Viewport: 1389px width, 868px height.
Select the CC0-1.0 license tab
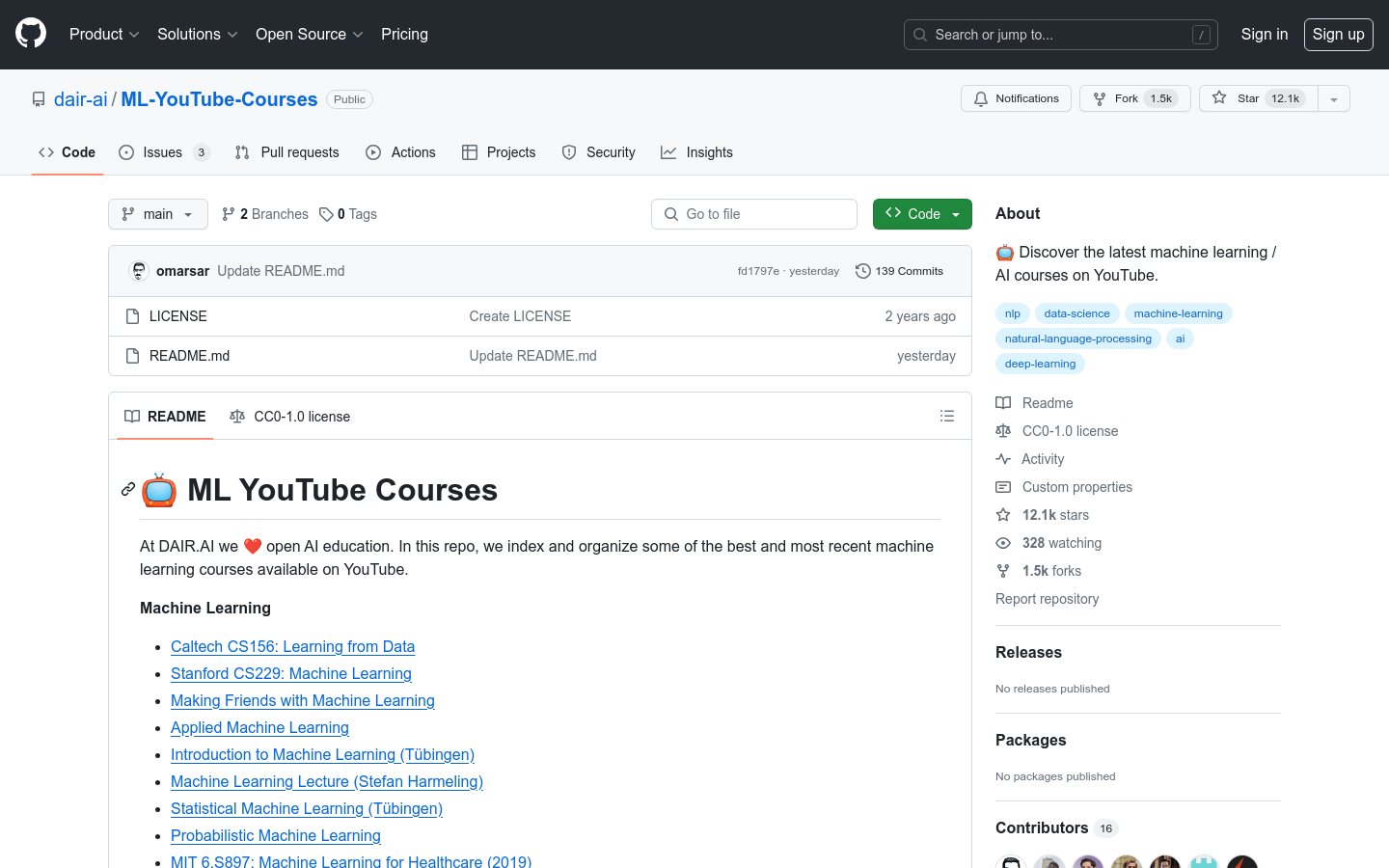pos(290,417)
